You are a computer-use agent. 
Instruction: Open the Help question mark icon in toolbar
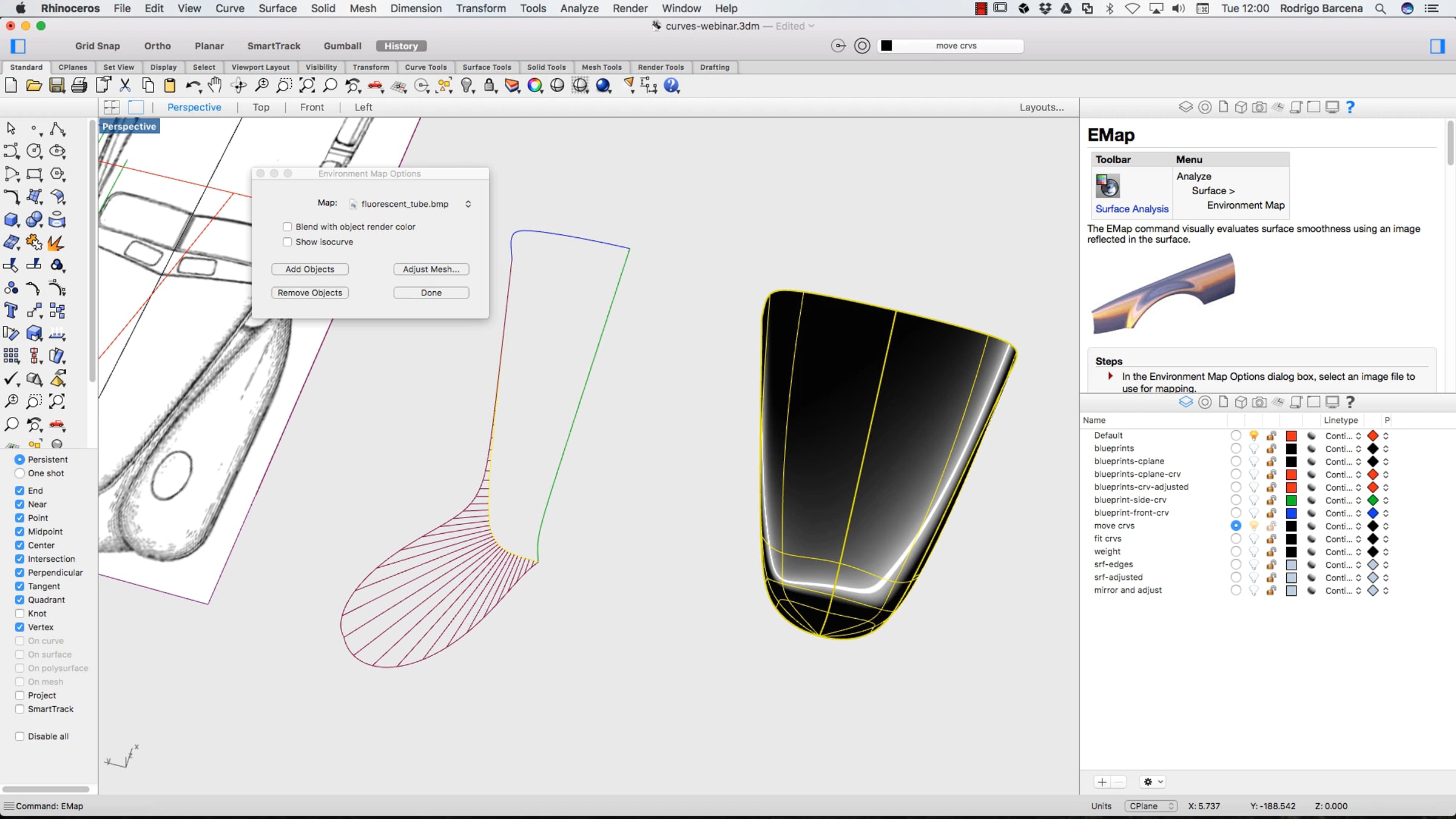point(672,86)
